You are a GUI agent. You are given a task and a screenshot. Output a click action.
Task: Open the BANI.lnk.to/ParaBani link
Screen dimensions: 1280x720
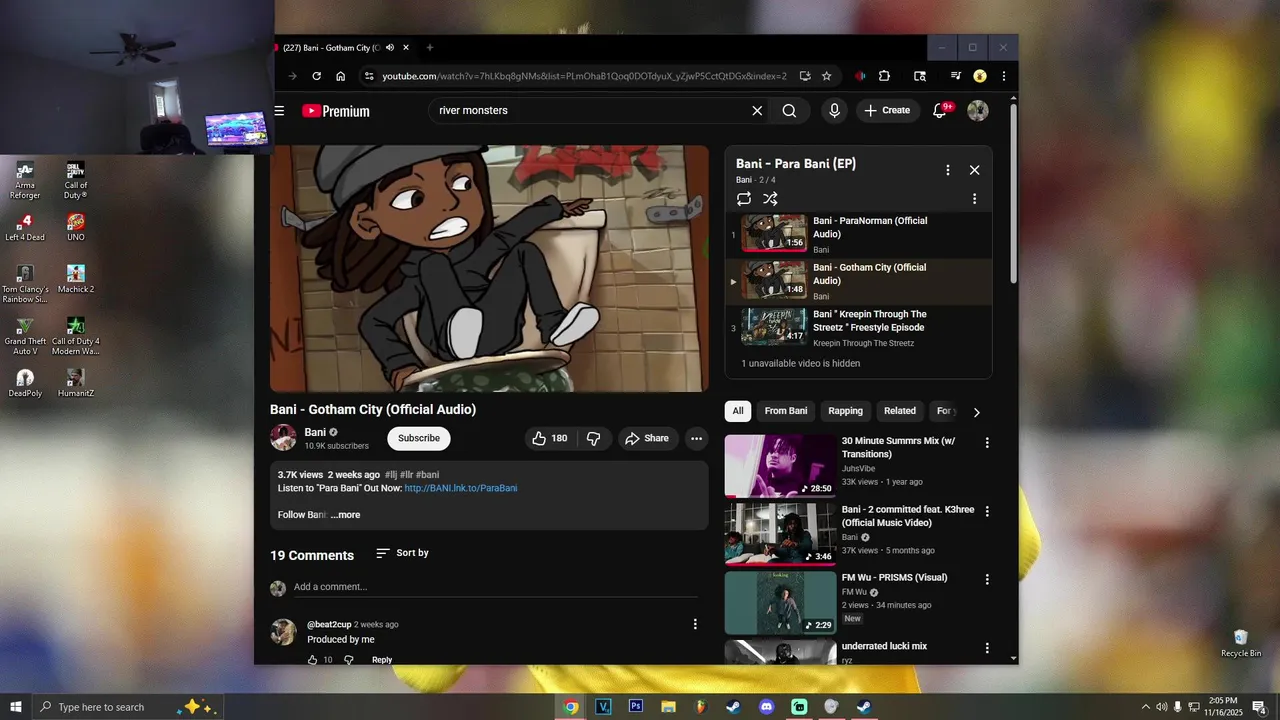point(461,488)
